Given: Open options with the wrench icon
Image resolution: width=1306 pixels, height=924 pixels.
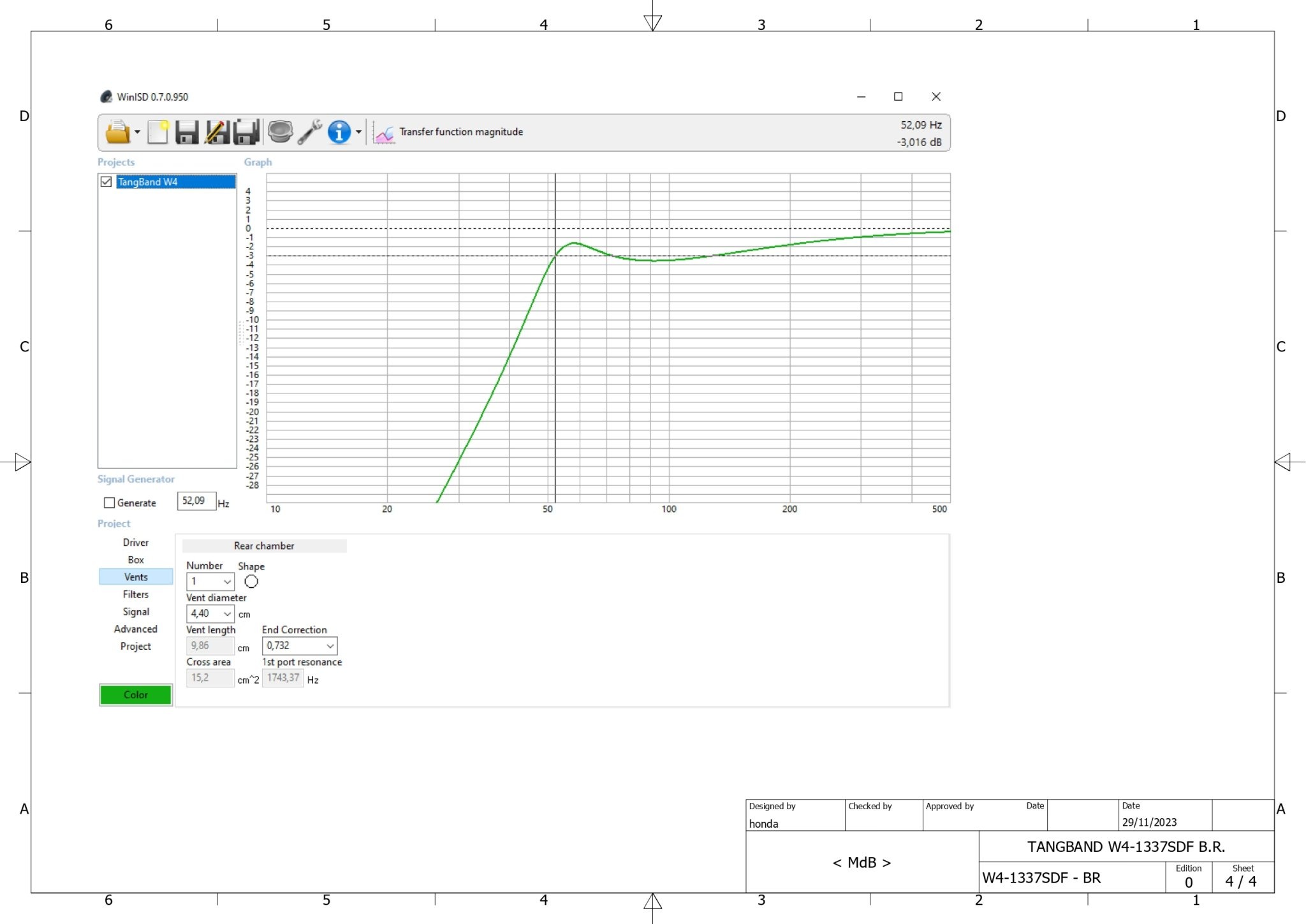Looking at the screenshot, I should [310, 132].
